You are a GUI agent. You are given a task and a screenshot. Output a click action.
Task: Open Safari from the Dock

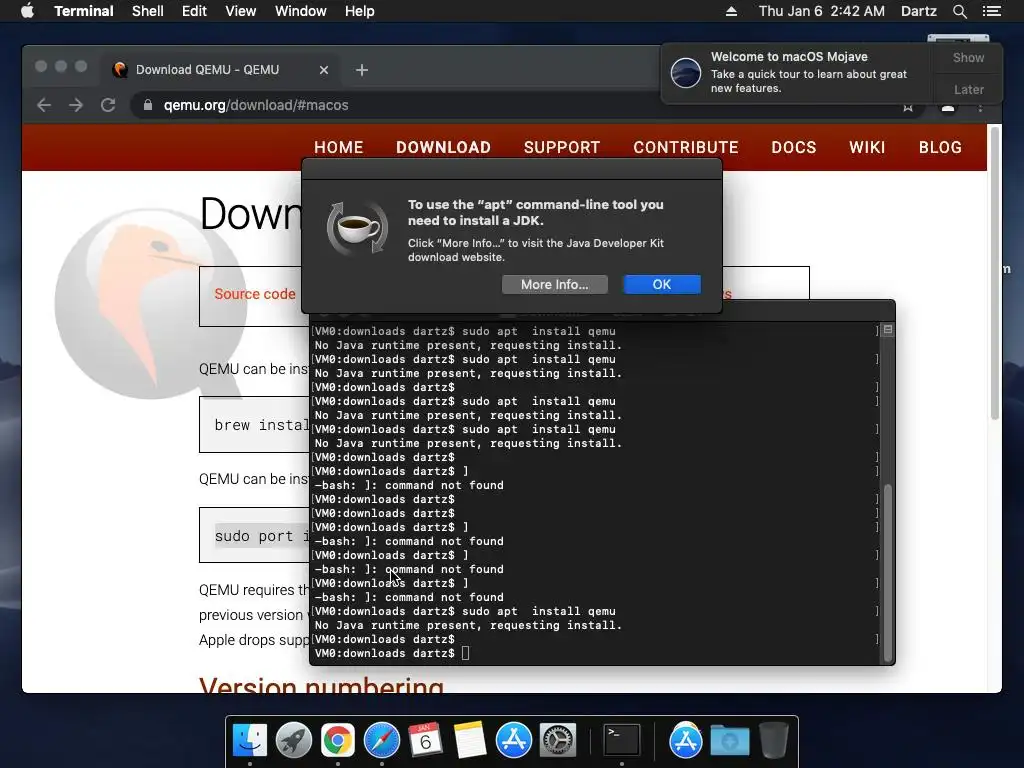(x=382, y=741)
